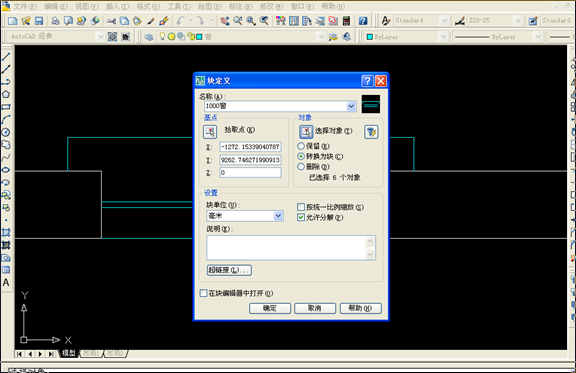576x373 pixels.
Task: Open the 编辑 menu
Action: click(x=56, y=6)
